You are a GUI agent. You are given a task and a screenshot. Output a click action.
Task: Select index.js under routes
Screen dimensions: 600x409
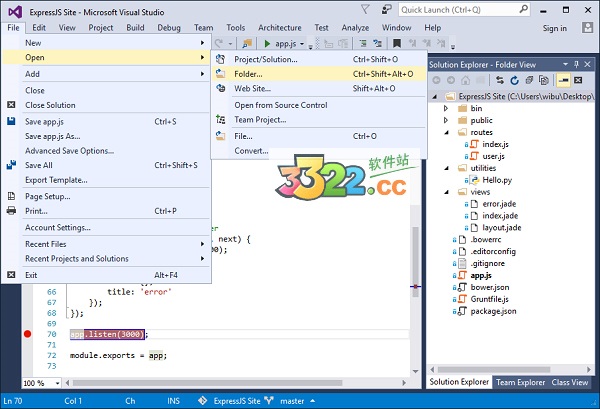(495, 144)
